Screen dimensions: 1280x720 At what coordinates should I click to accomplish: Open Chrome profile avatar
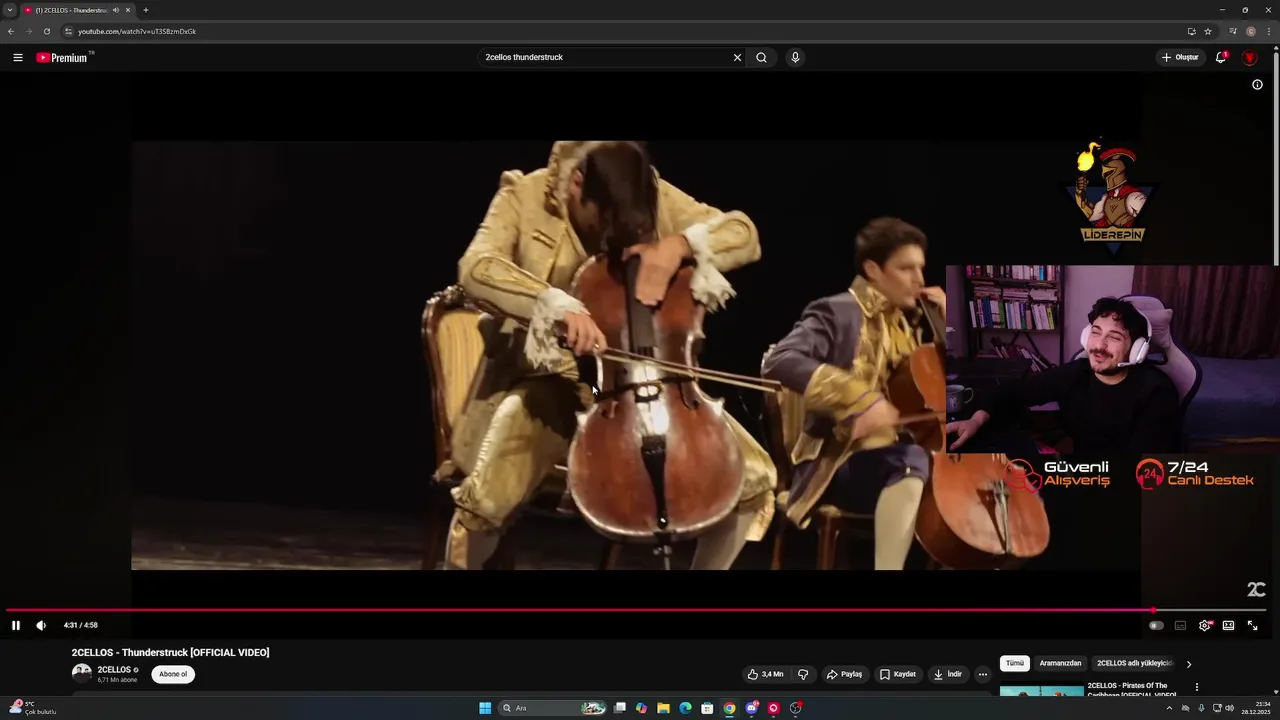coord(1251,31)
